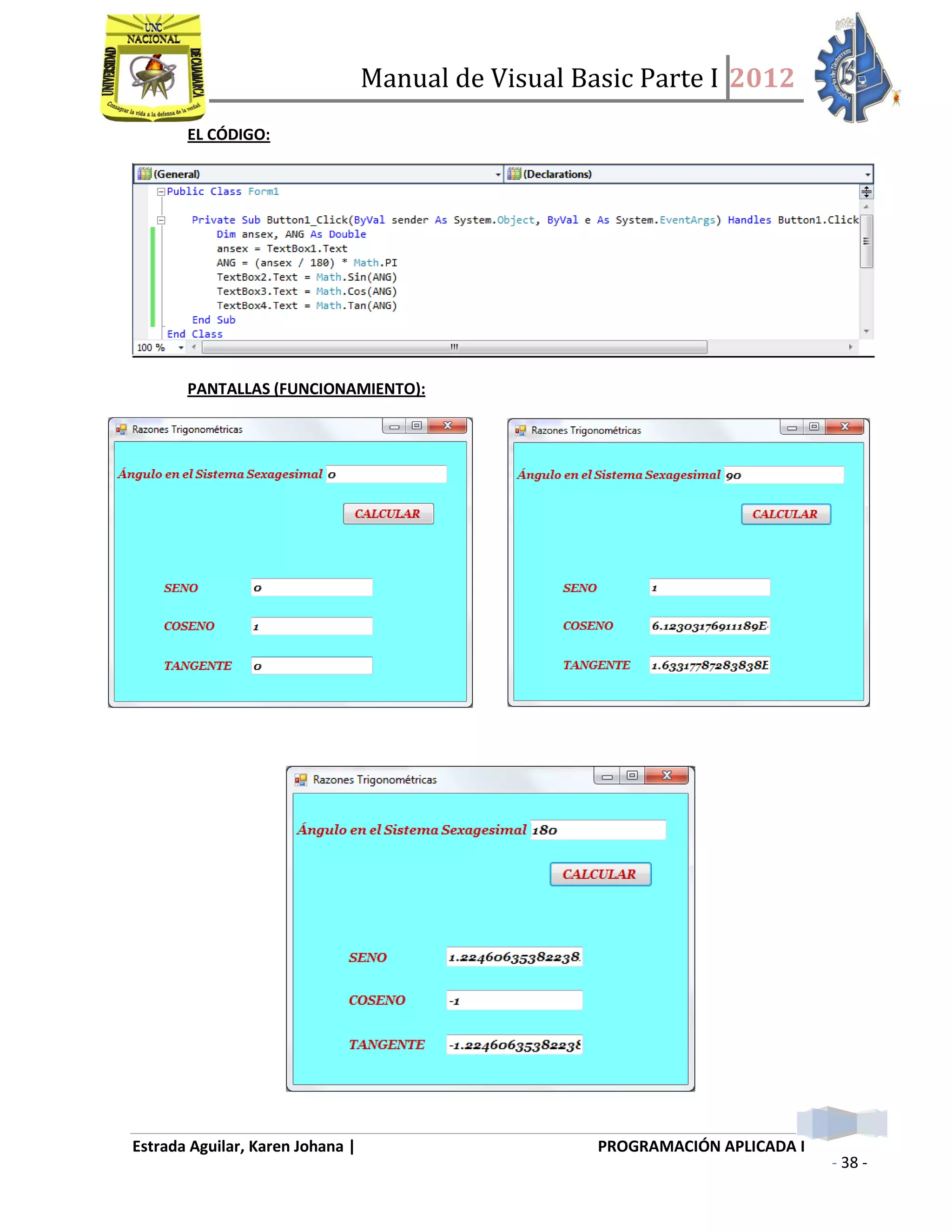The image size is (952, 1232).
Task: Maximize the angle 90 Razones Trigonométricas window
Action: coord(814,427)
